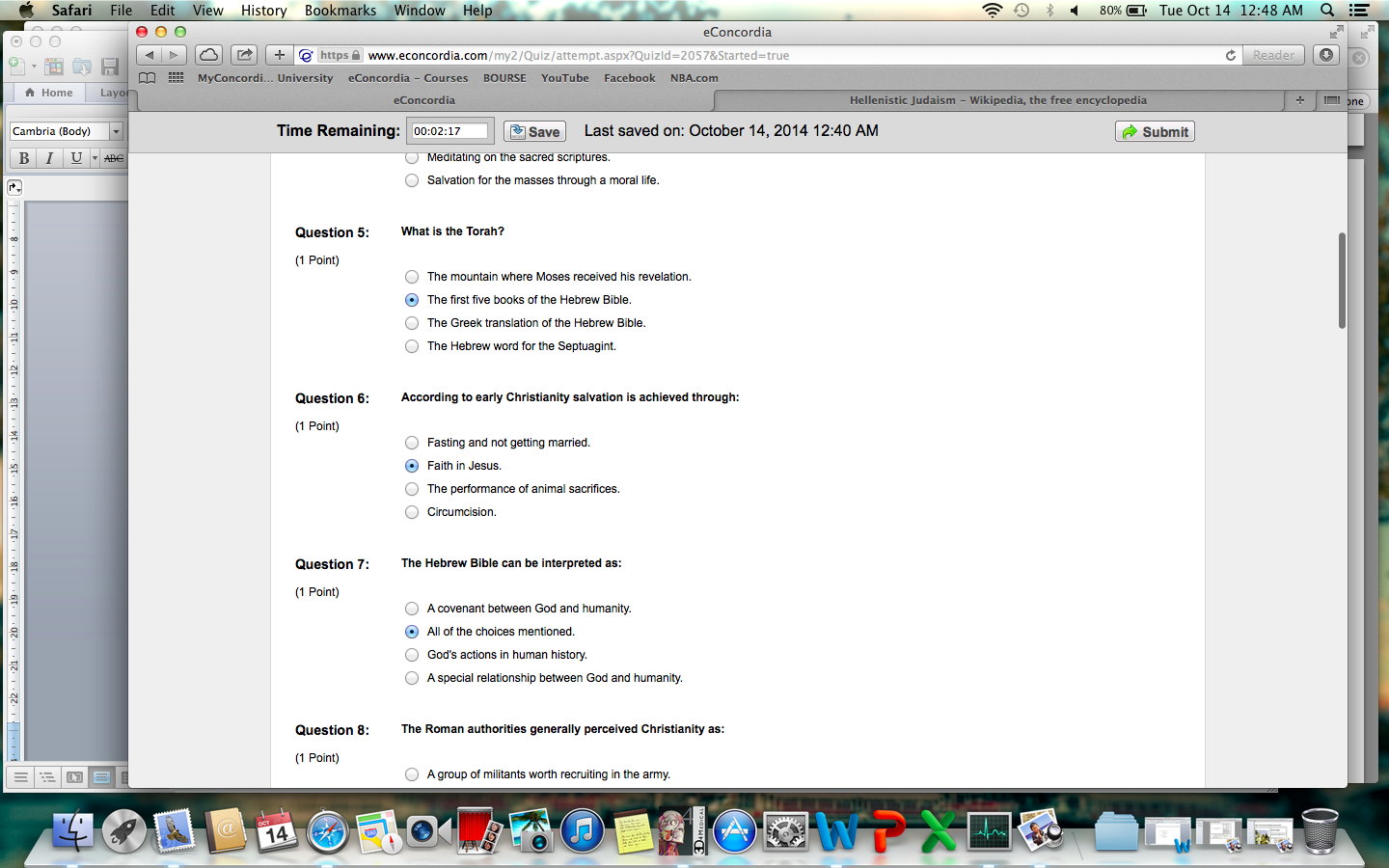Click the Save quiz button
1389x868 pixels.
point(534,132)
